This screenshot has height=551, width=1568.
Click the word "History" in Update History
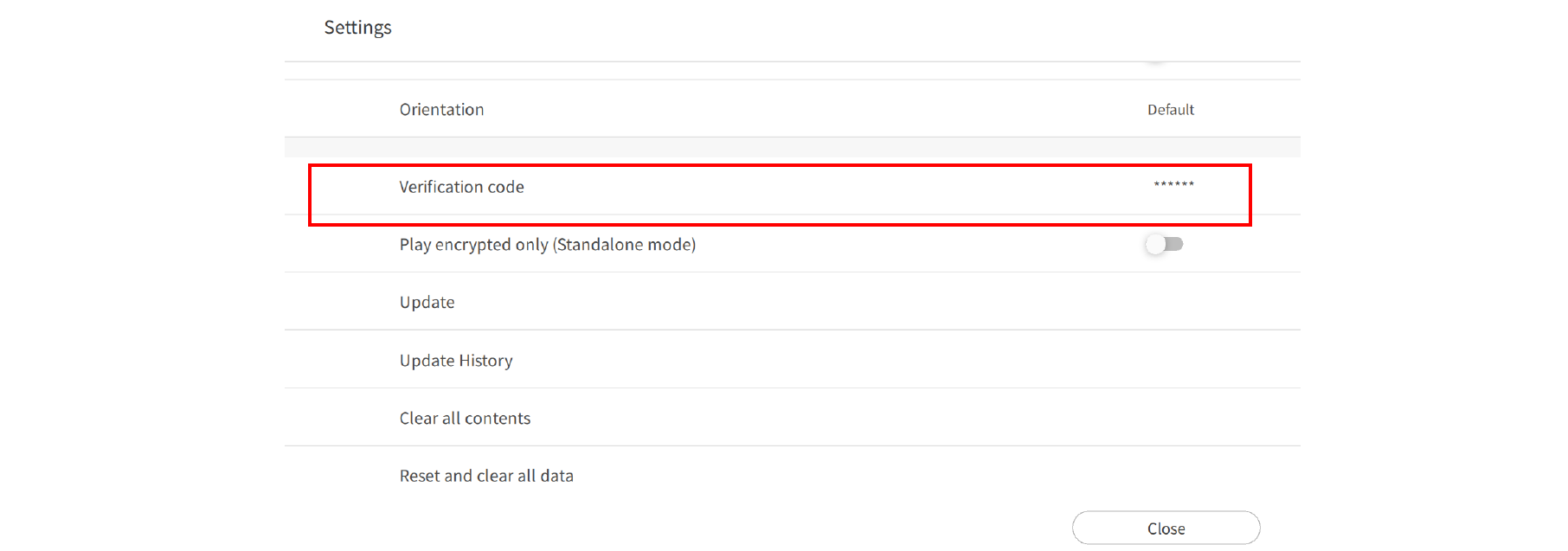(x=485, y=361)
